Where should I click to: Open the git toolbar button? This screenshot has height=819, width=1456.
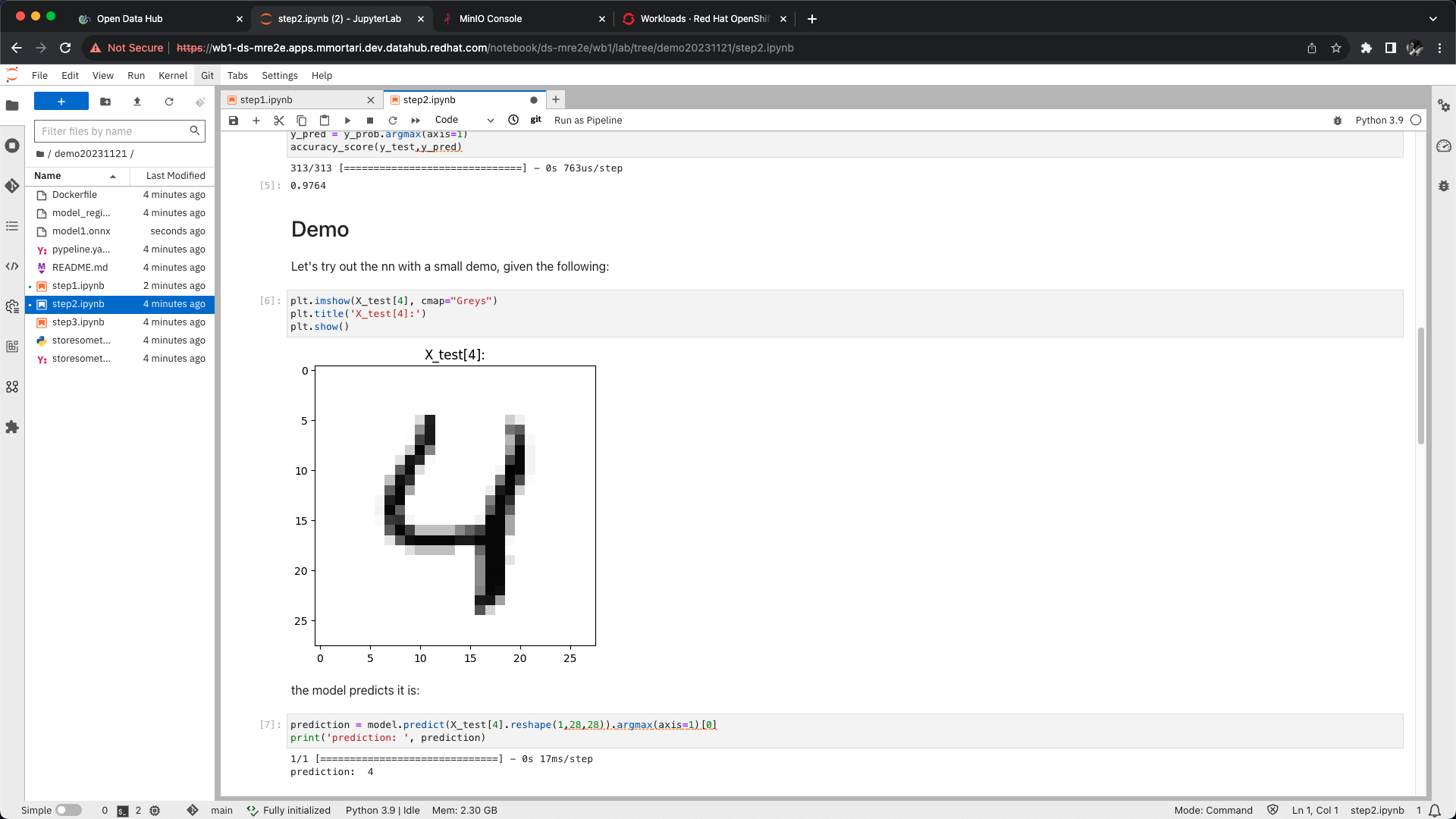[x=536, y=120]
